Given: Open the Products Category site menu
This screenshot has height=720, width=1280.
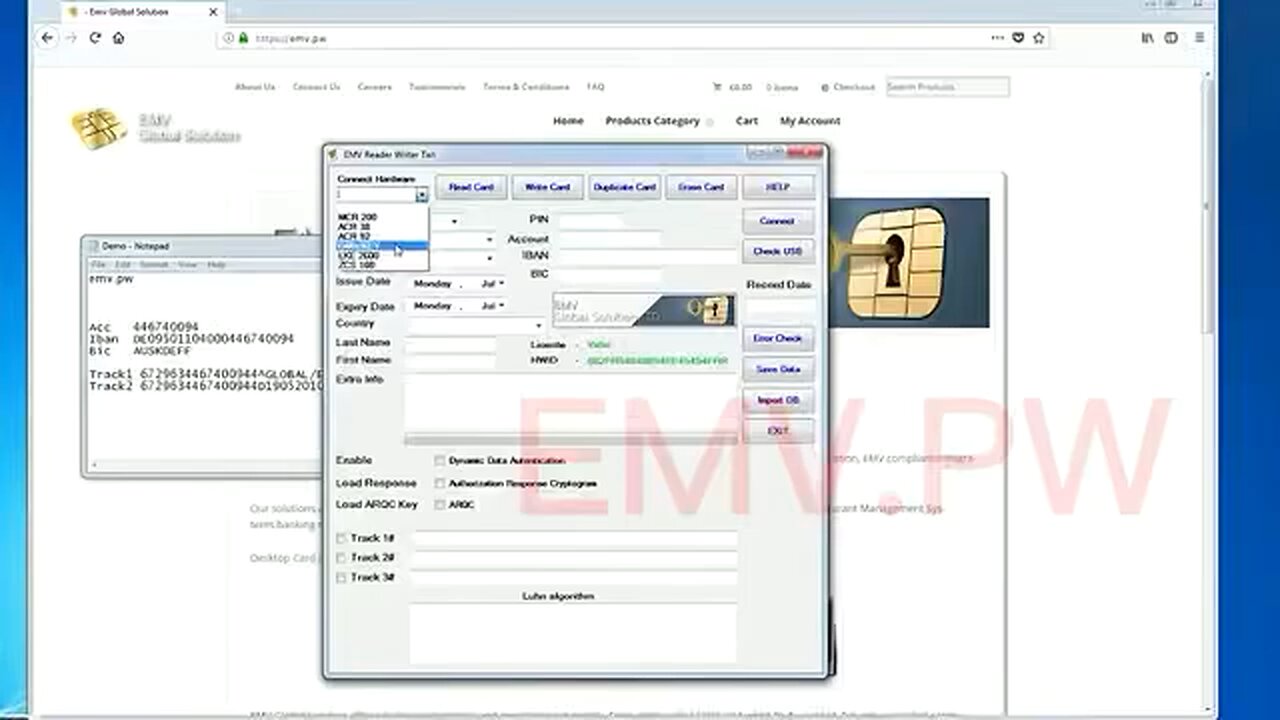Looking at the screenshot, I should point(652,121).
